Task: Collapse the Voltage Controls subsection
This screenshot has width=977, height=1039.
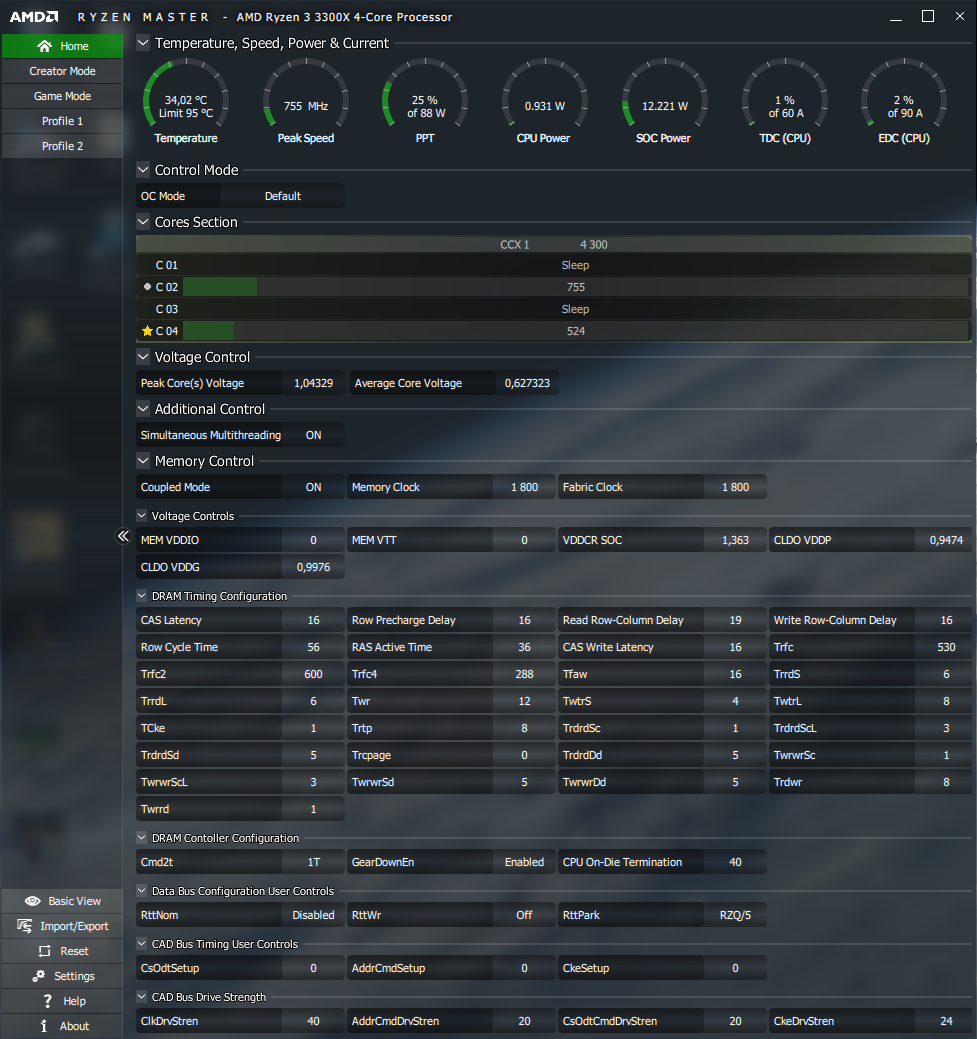Action: (x=142, y=516)
